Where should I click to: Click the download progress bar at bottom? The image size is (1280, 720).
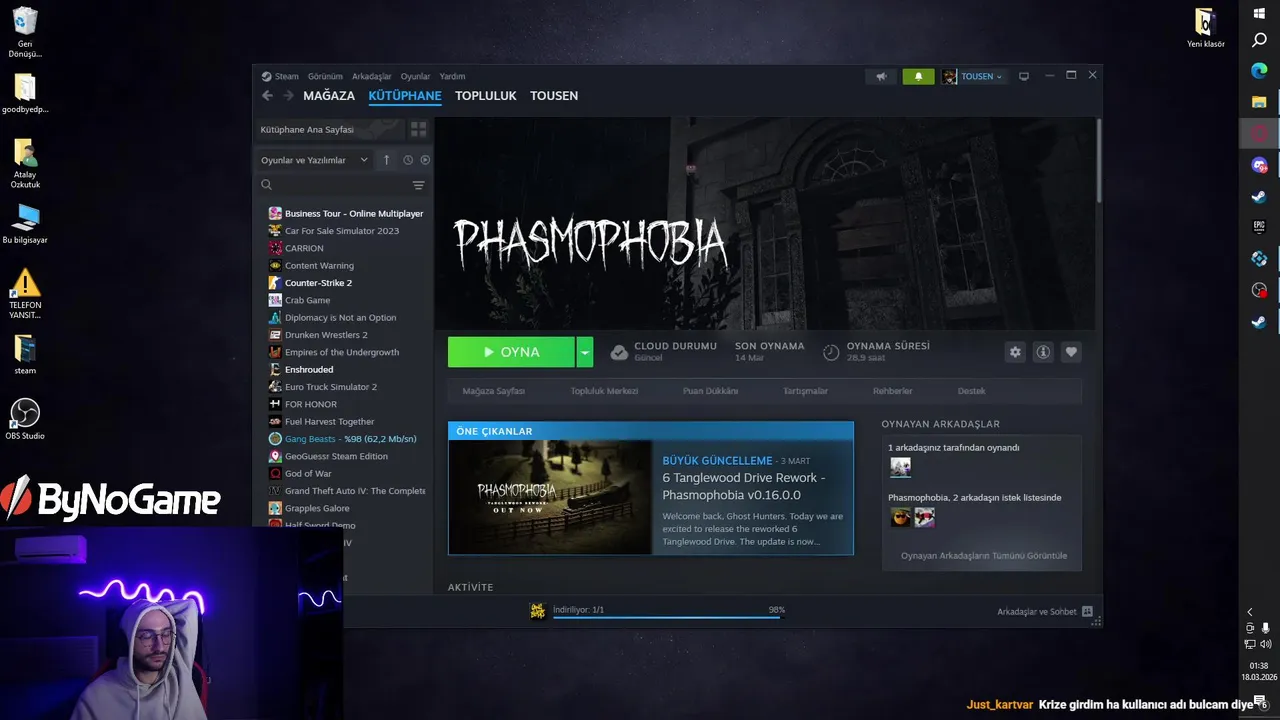point(667,618)
